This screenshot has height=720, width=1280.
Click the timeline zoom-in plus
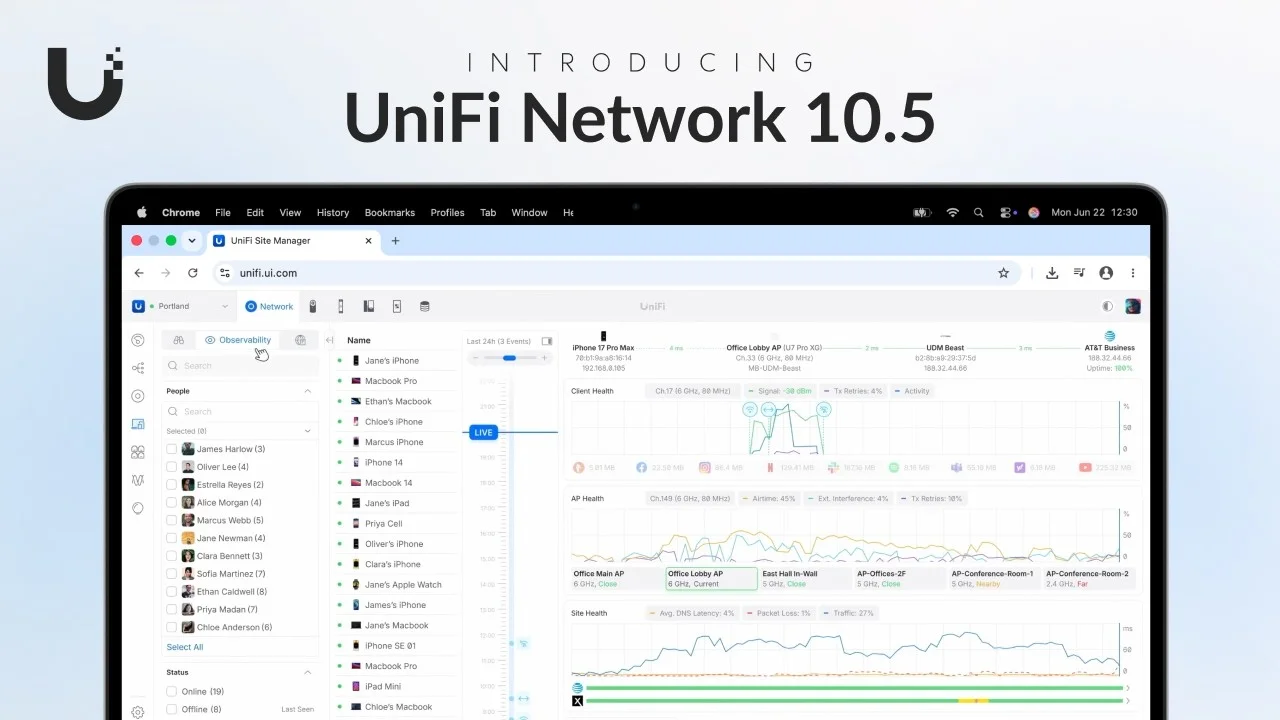click(x=544, y=358)
